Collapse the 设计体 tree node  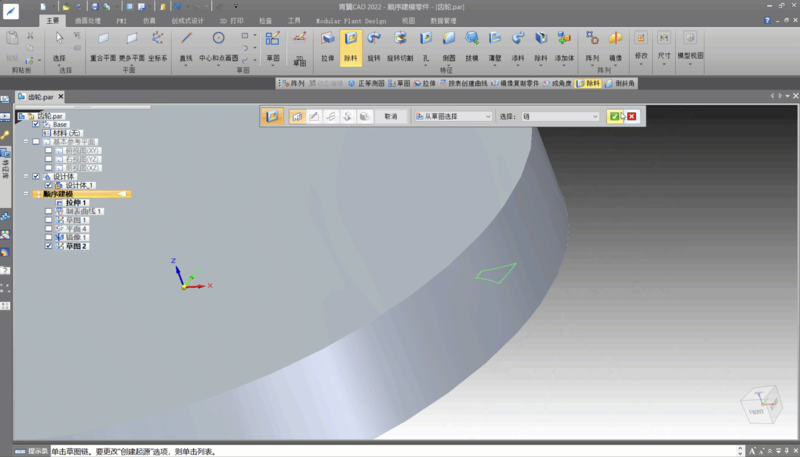coord(28,176)
